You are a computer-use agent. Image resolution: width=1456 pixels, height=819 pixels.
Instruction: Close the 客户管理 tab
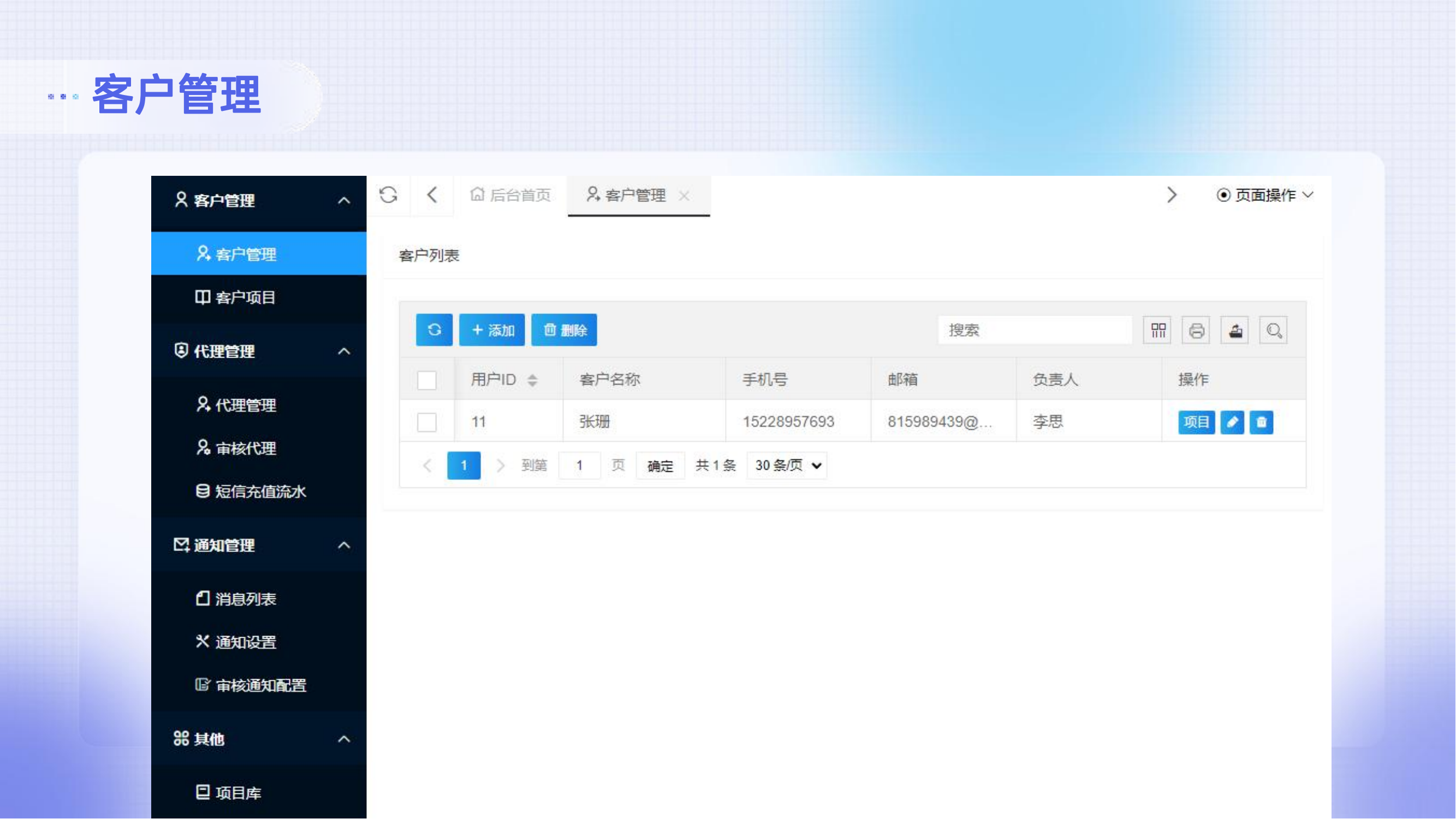684,195
